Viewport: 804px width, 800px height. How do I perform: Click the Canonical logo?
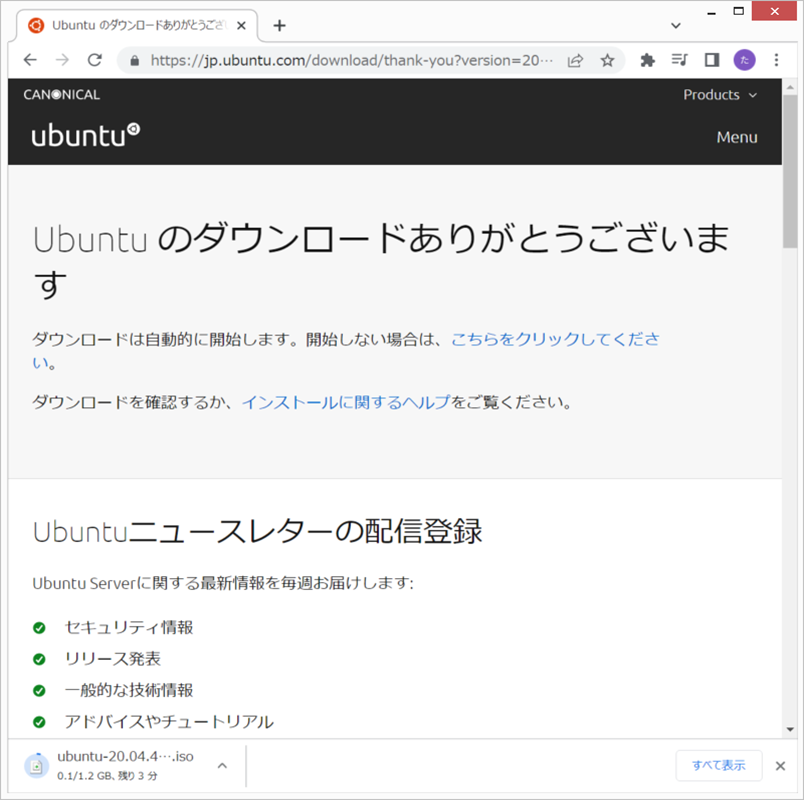[x=62, y=94]
